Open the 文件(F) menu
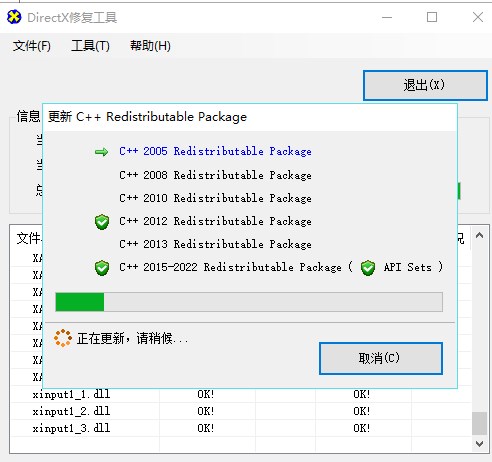The width and height of the screenshot is (492, 462). coord(32,46)
